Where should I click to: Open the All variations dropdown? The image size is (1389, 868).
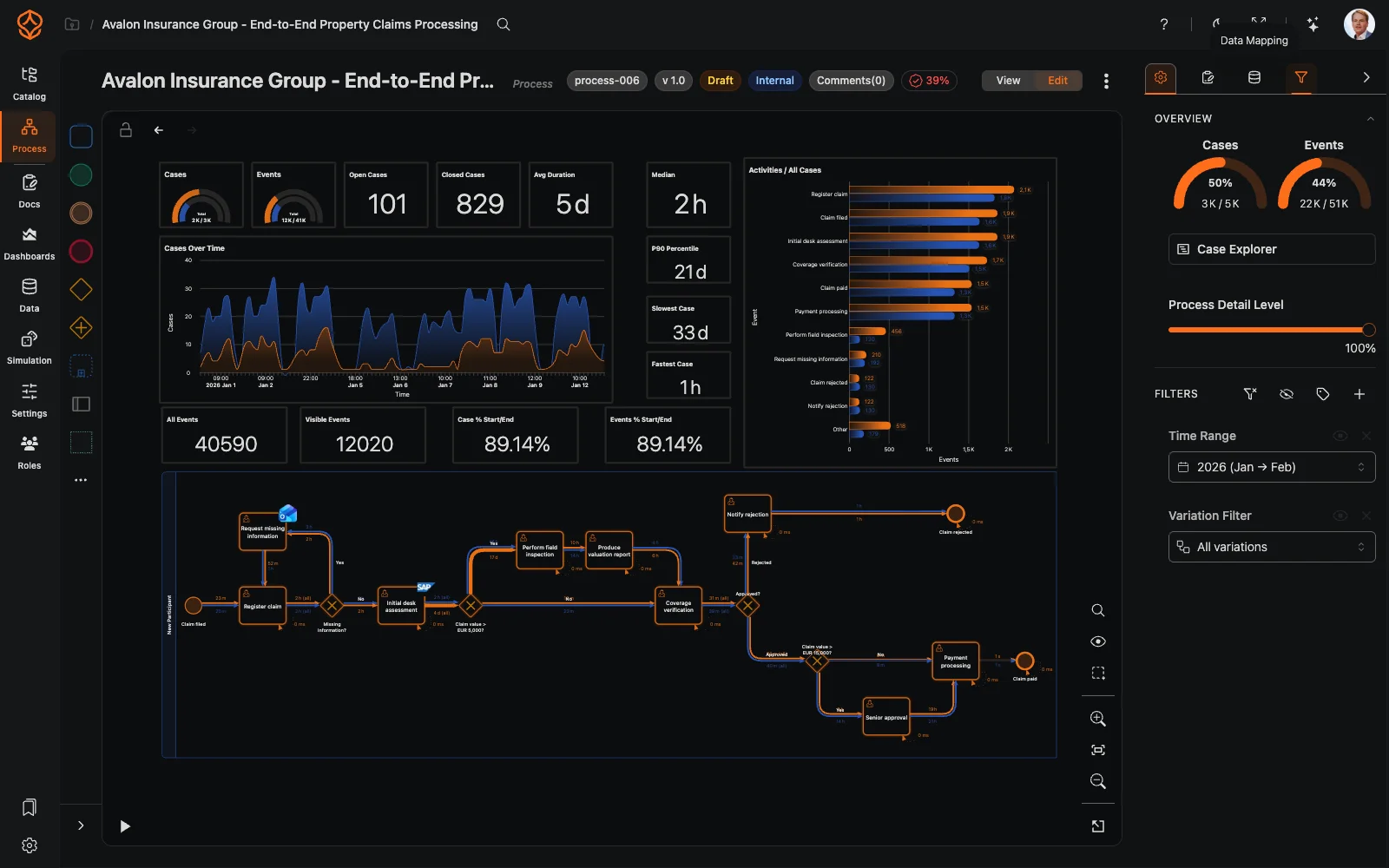tap(1272, 547)
